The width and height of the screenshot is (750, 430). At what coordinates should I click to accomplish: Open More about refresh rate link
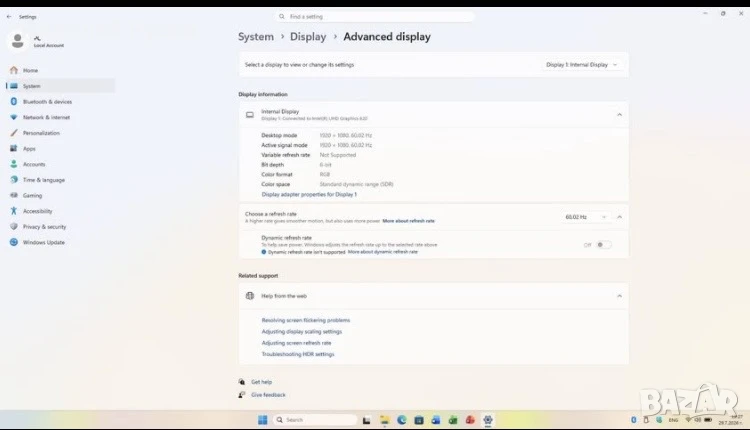408,221
